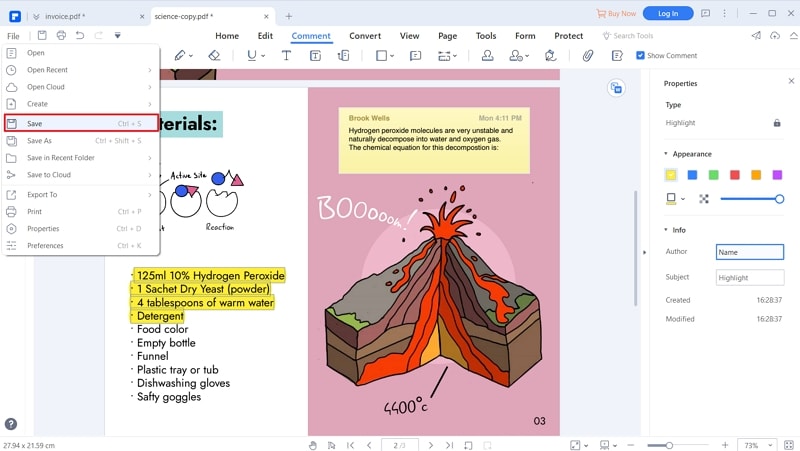Open the comment notes list icon
800x451 pixels.
[x=617, y=56]
